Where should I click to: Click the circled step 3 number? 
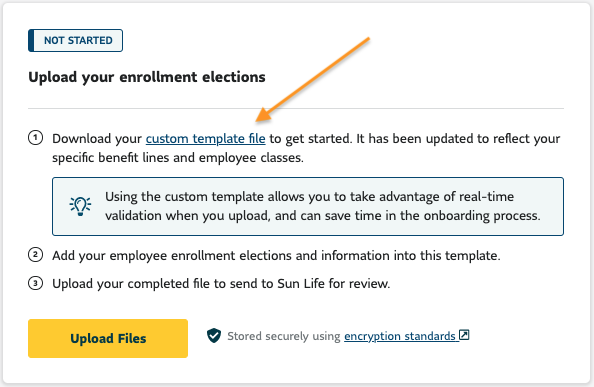[x=36, y=283]
